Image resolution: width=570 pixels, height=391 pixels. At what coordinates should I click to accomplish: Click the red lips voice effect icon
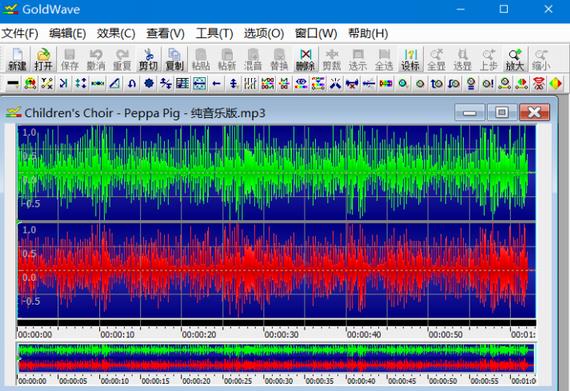(x=538, y=84)
